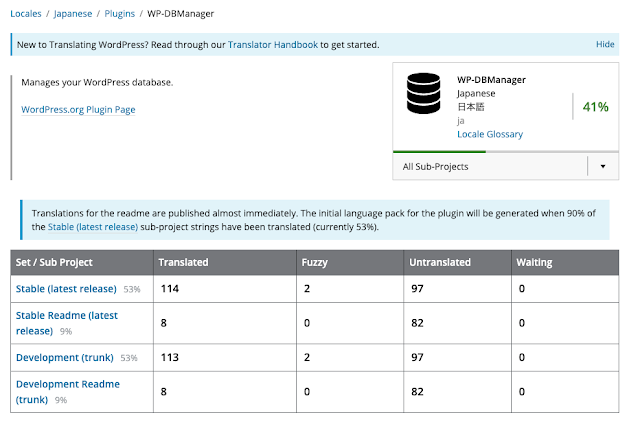Visit the WordPress.org Plugin Page link
640x424 pixels.
pyautogui.click(x=78, y=109)
